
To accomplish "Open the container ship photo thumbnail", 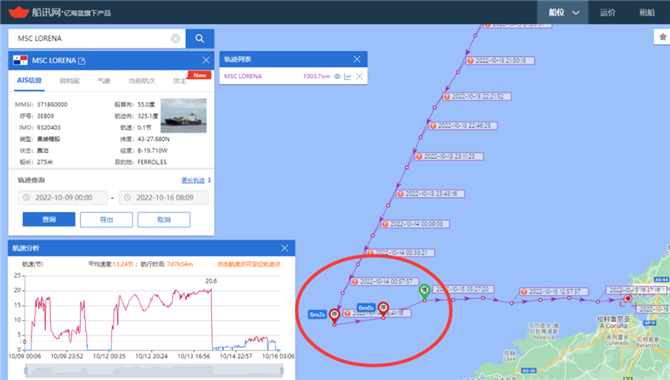I will (x=184, y=115).
